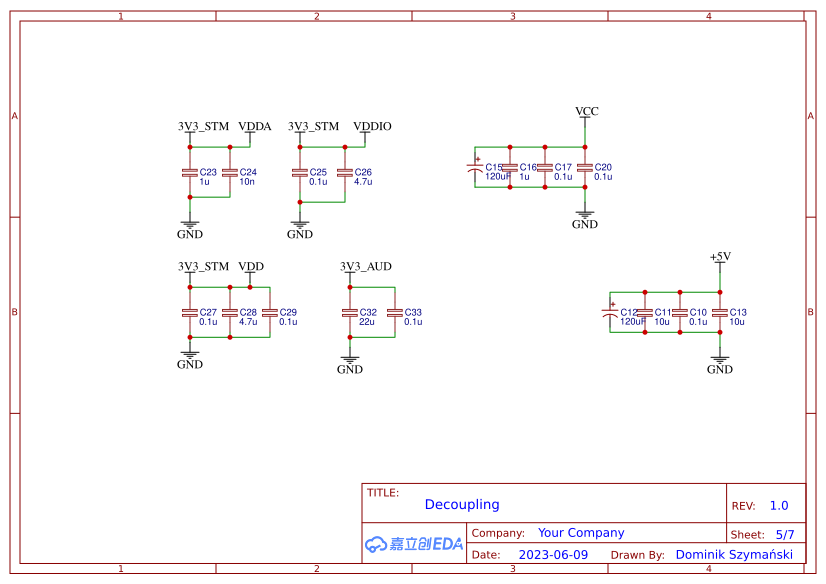Select the +5V power symbol
This screenshot has height=584, width=826.
click(720, 257)
